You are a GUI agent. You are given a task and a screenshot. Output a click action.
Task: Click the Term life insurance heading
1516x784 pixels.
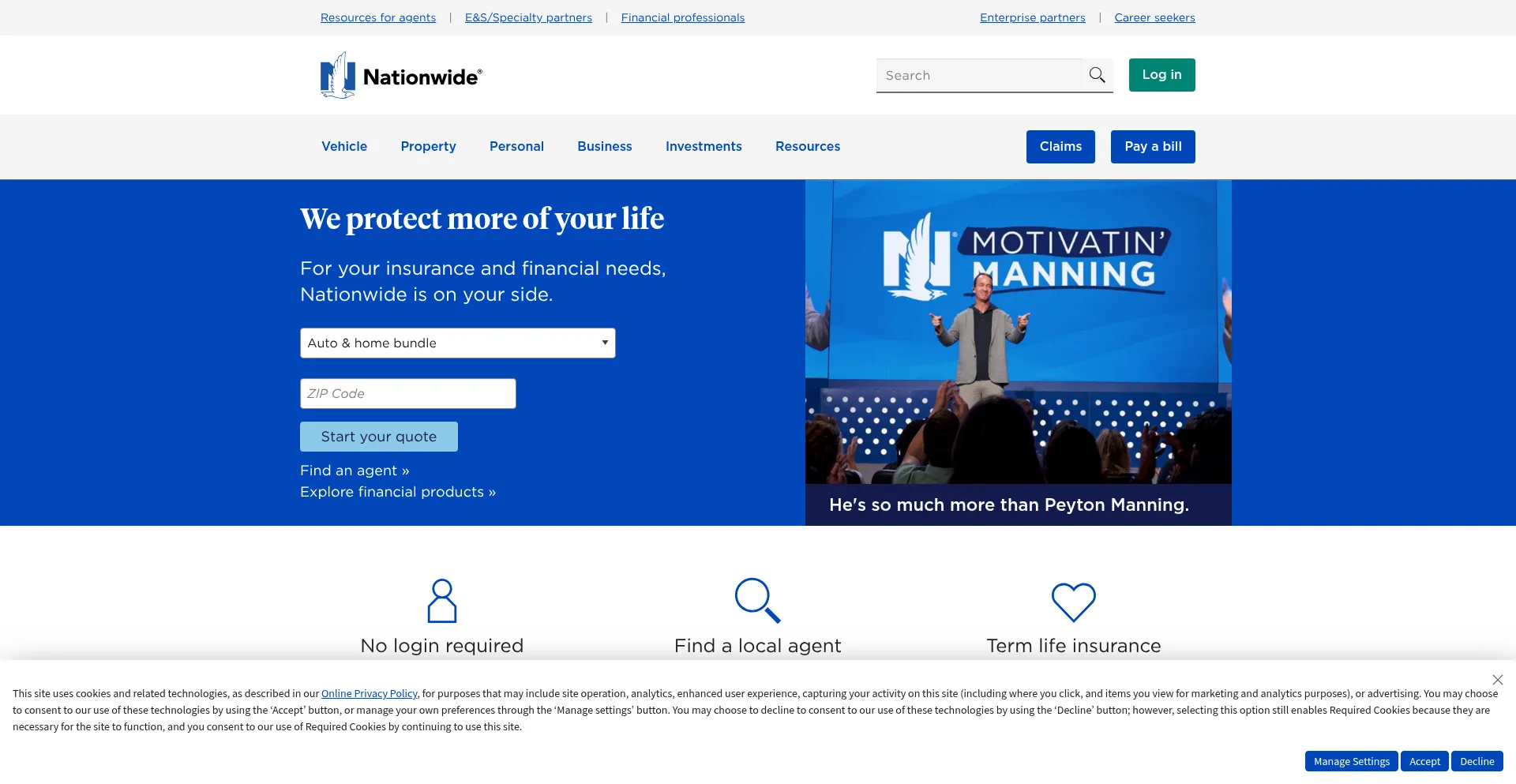click(1074, 646)
